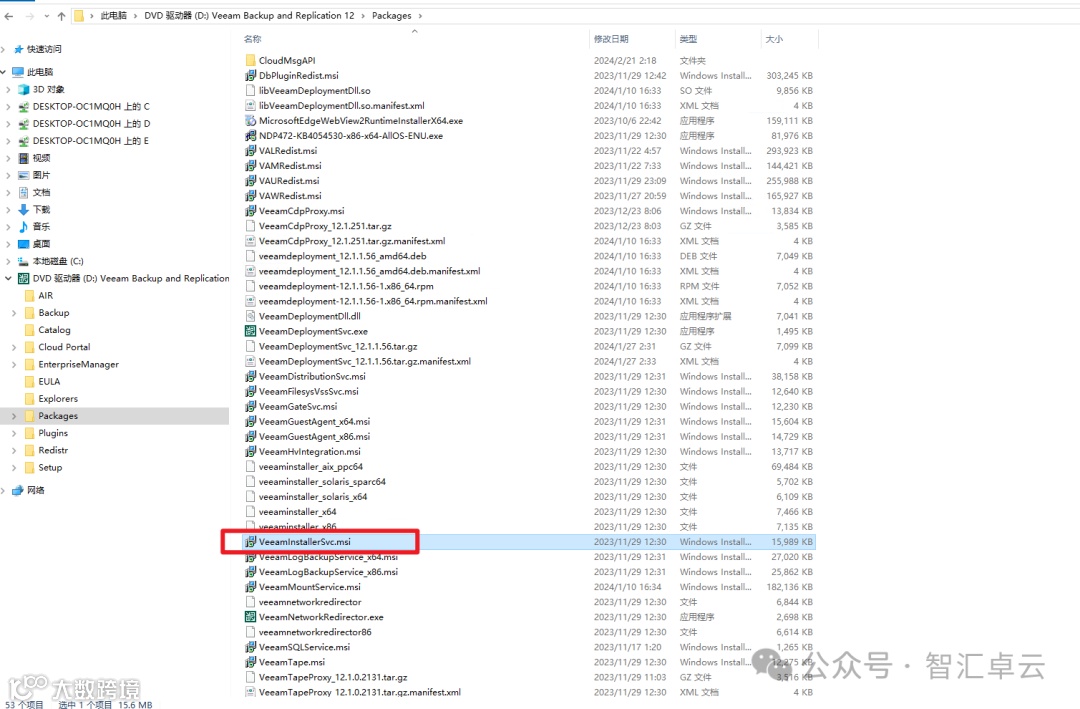The image size is (1080, 709).
Task: Select the Catalog folder in tree
Action: (x=54, y=330)
